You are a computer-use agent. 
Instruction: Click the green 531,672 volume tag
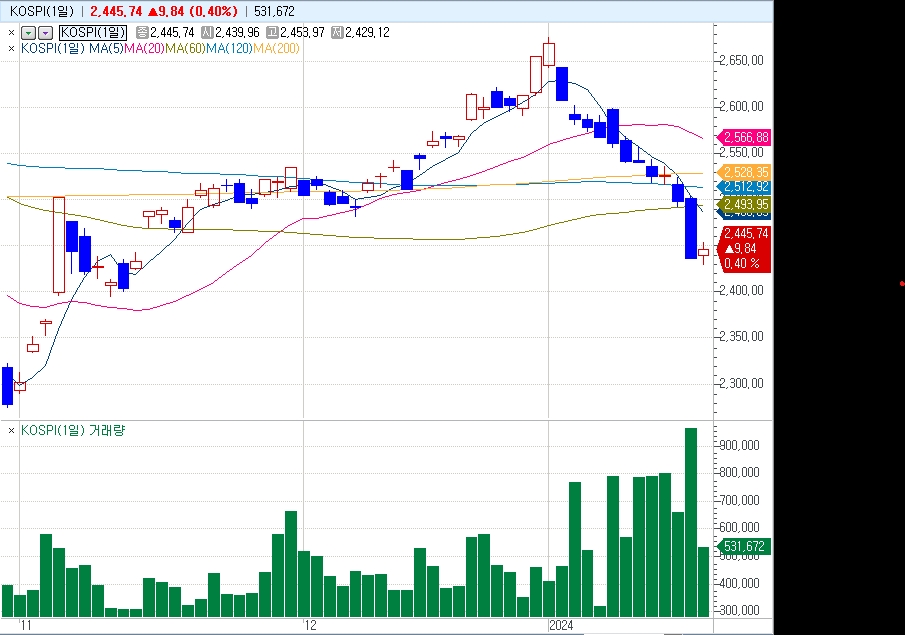coord(745,546)
